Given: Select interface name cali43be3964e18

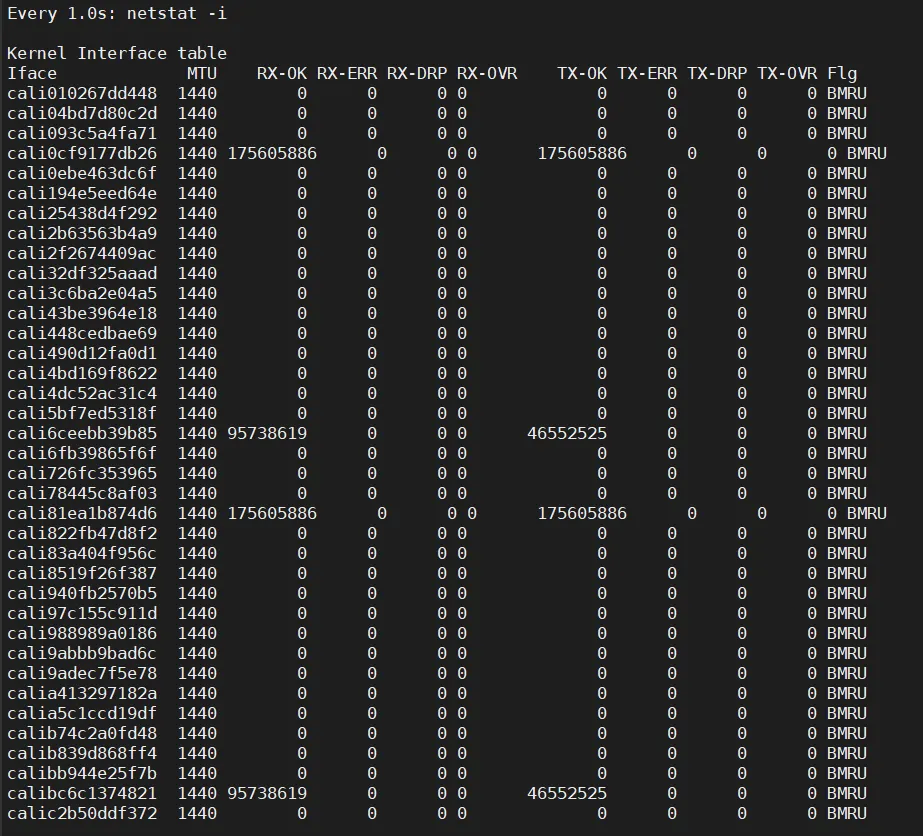Looking at the screenshot, I should pos(82,314).
